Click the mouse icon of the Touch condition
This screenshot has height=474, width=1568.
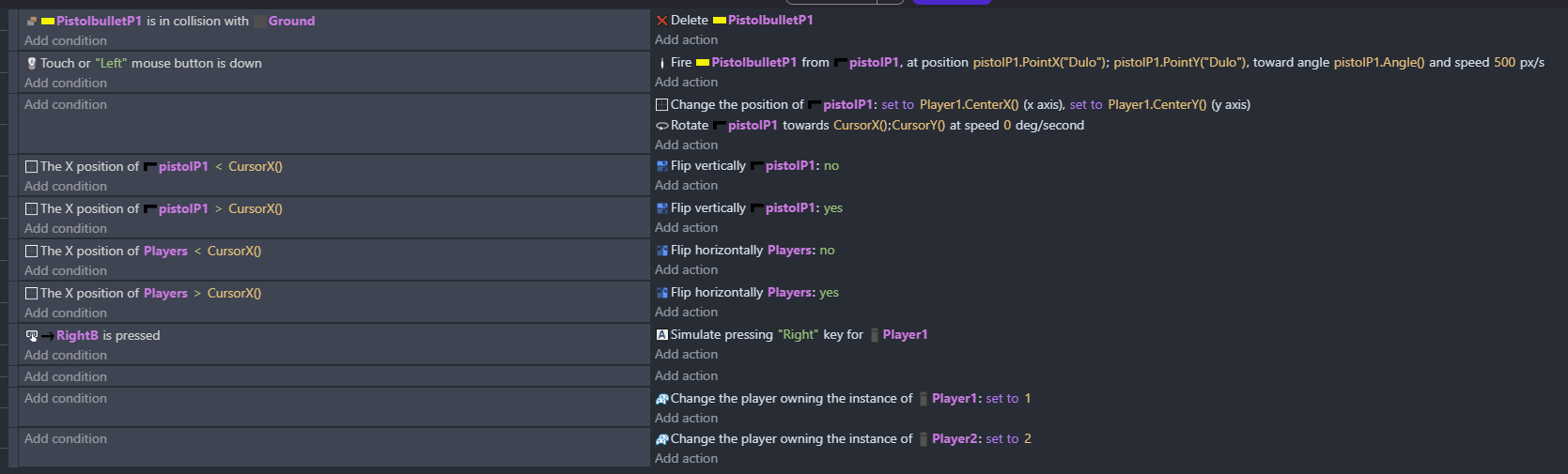point(32,64)
